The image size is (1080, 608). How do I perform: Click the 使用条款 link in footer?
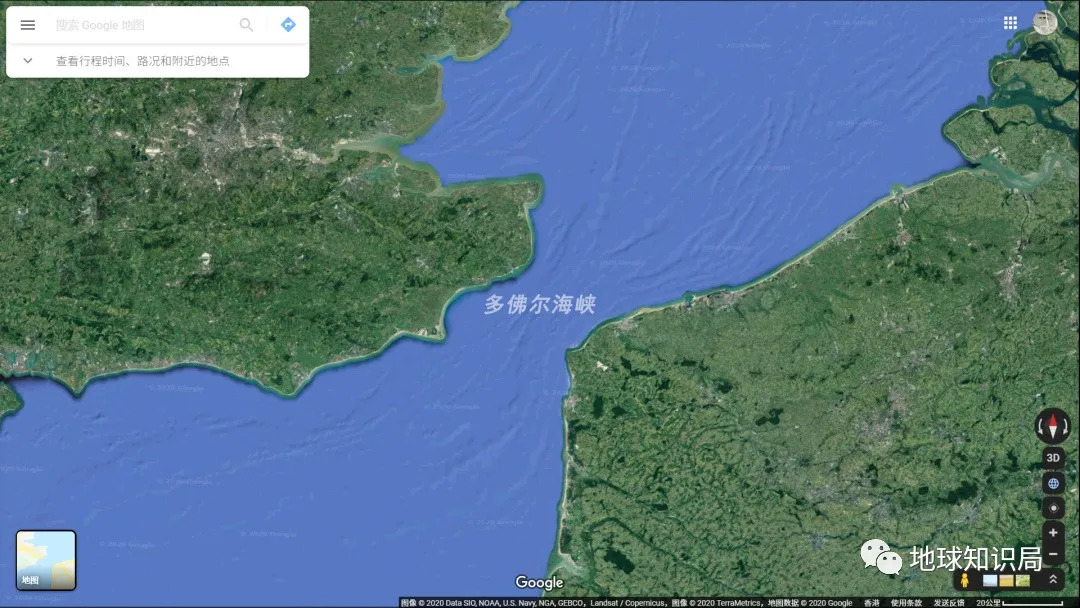906,603
